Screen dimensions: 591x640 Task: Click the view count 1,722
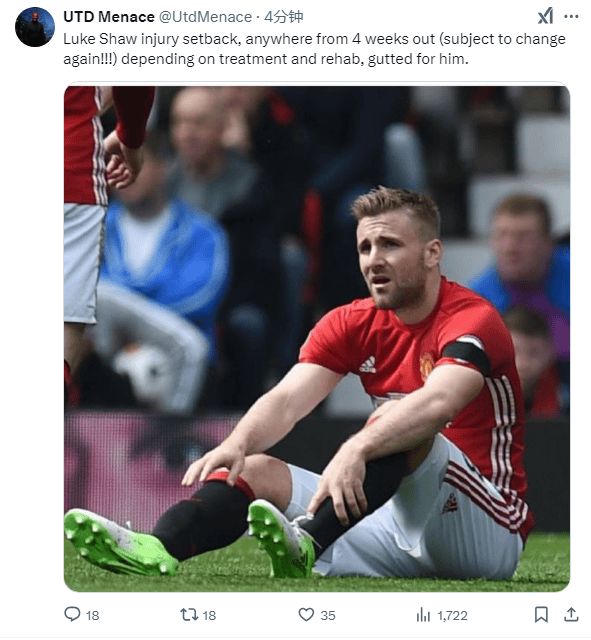point(452,615)
